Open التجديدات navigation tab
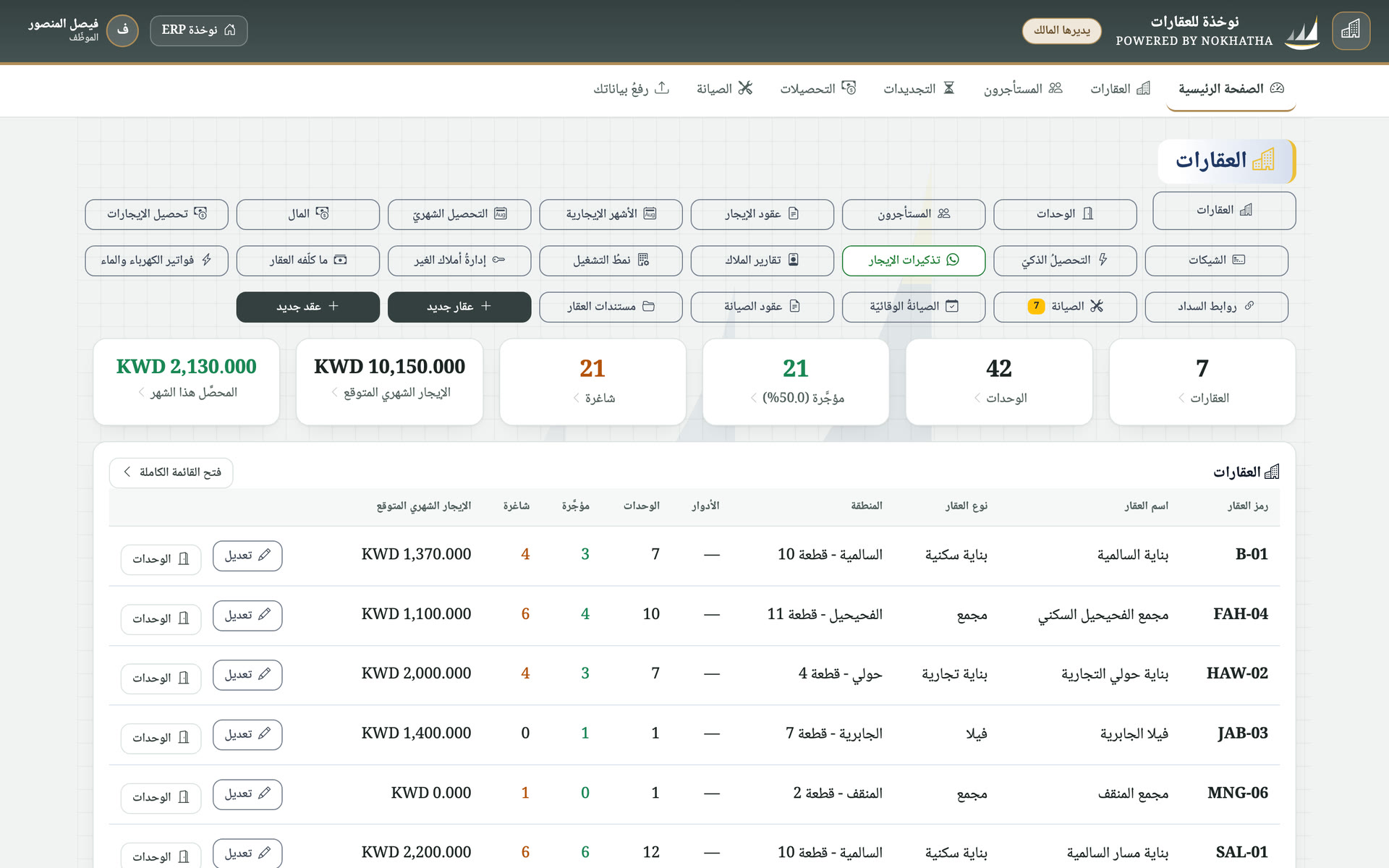 click(x=919, y=89)
